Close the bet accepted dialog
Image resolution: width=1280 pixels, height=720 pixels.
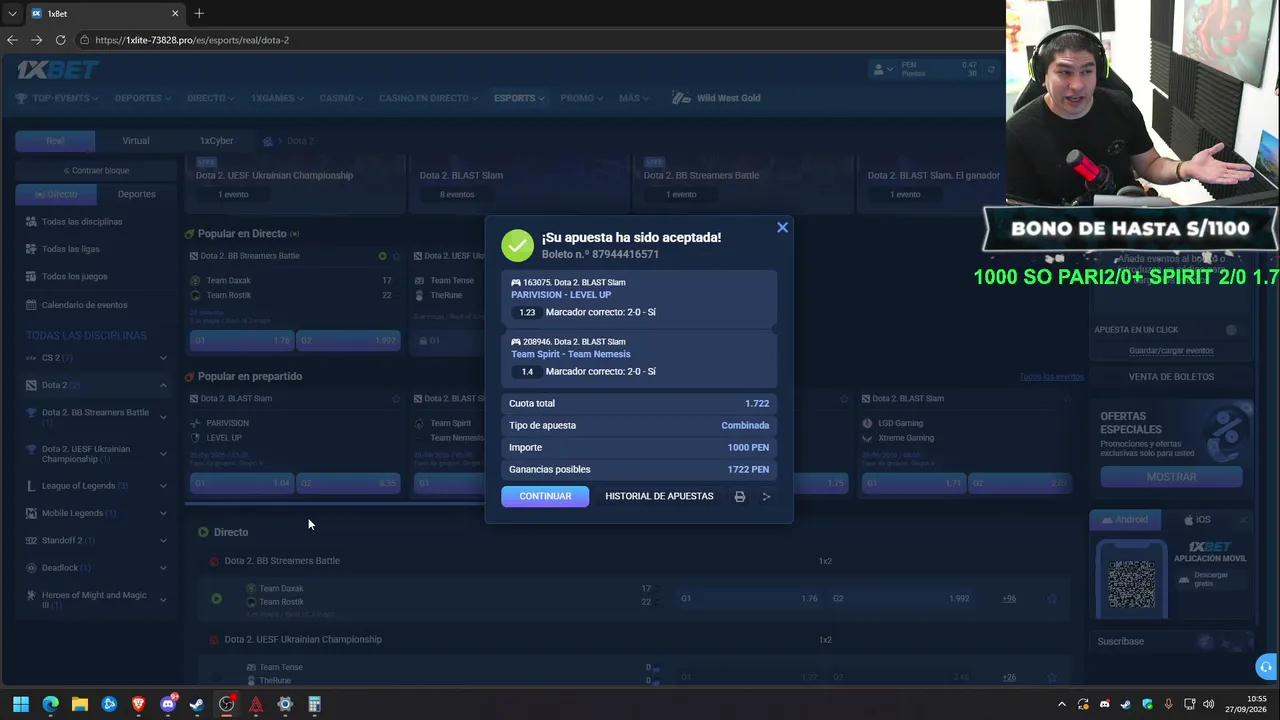[x=782, y=228]
